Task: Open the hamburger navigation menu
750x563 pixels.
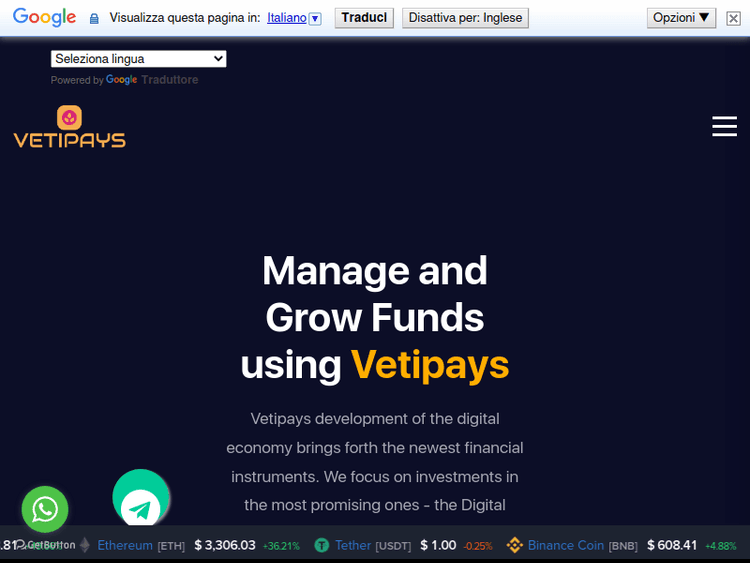Action: point(724,126)
